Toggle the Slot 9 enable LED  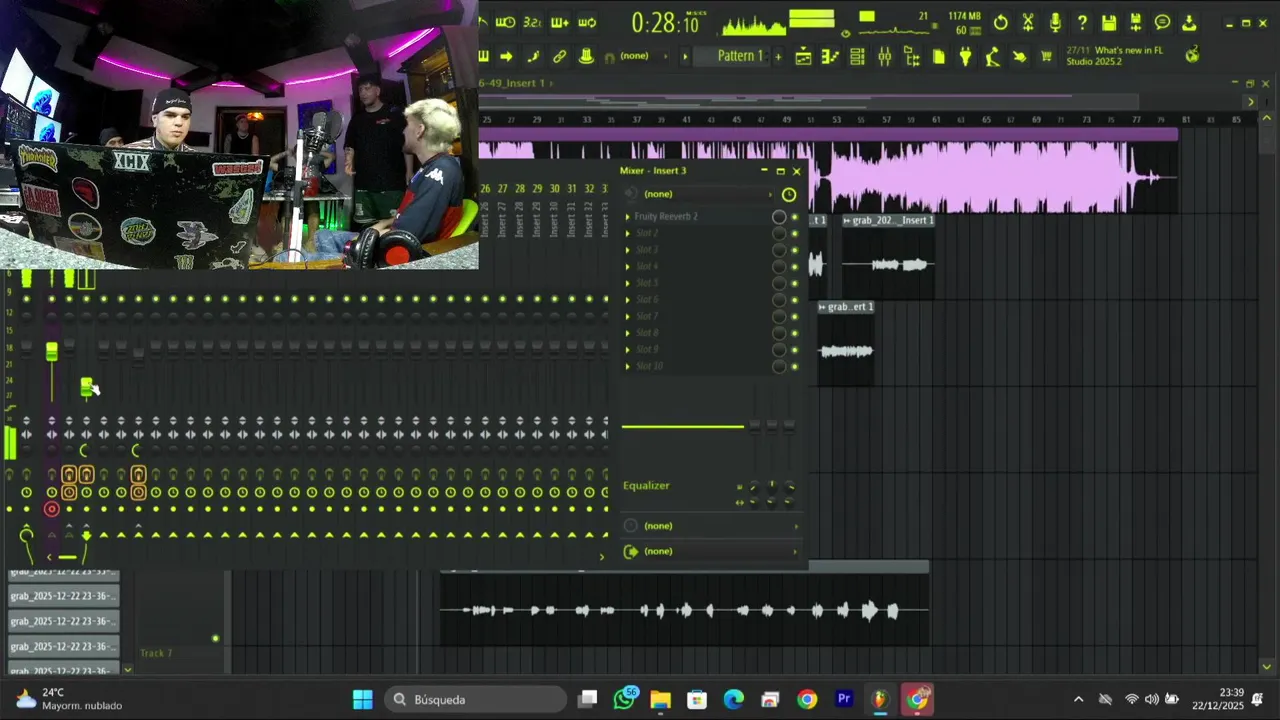coord(795,350)
